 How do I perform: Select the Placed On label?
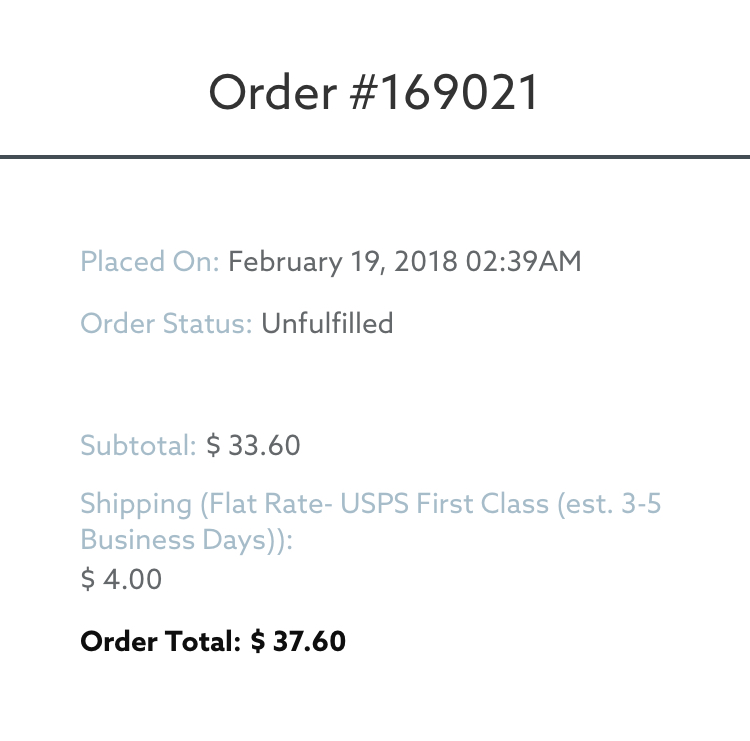click(x=150, y=262)
